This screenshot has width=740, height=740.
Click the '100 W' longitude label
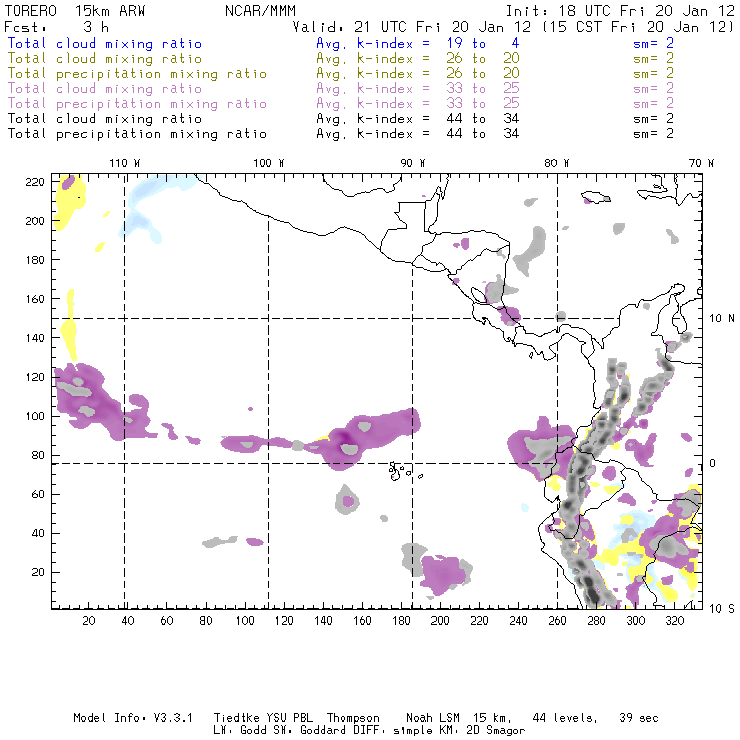[269, 163]
